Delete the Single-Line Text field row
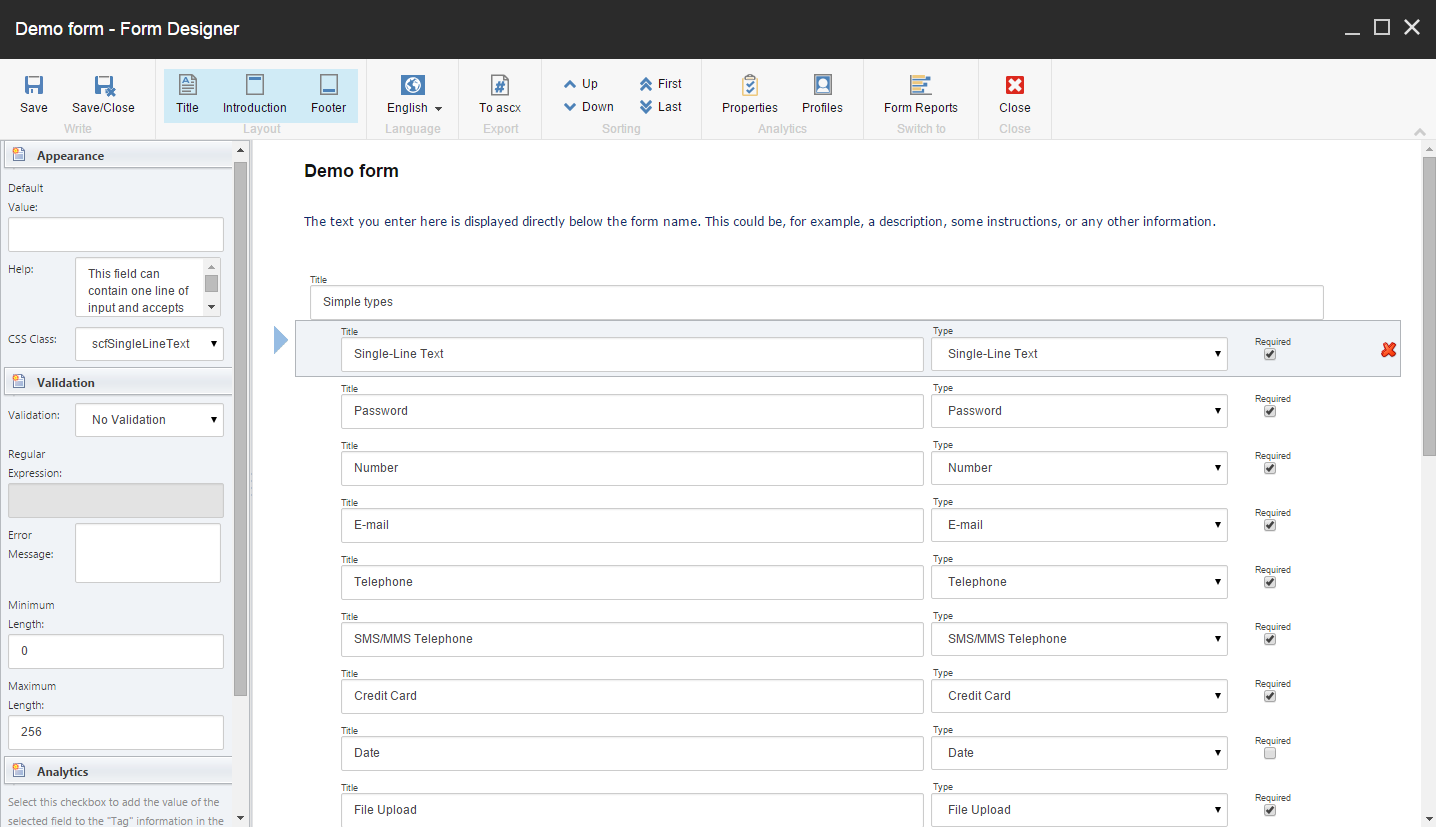The width and height of the screenshot is (1436, 827). click(1388, 350)
